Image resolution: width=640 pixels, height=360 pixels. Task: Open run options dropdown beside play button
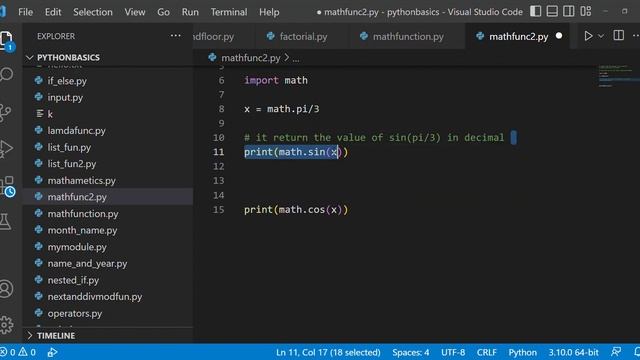click(x=601, y=36)
